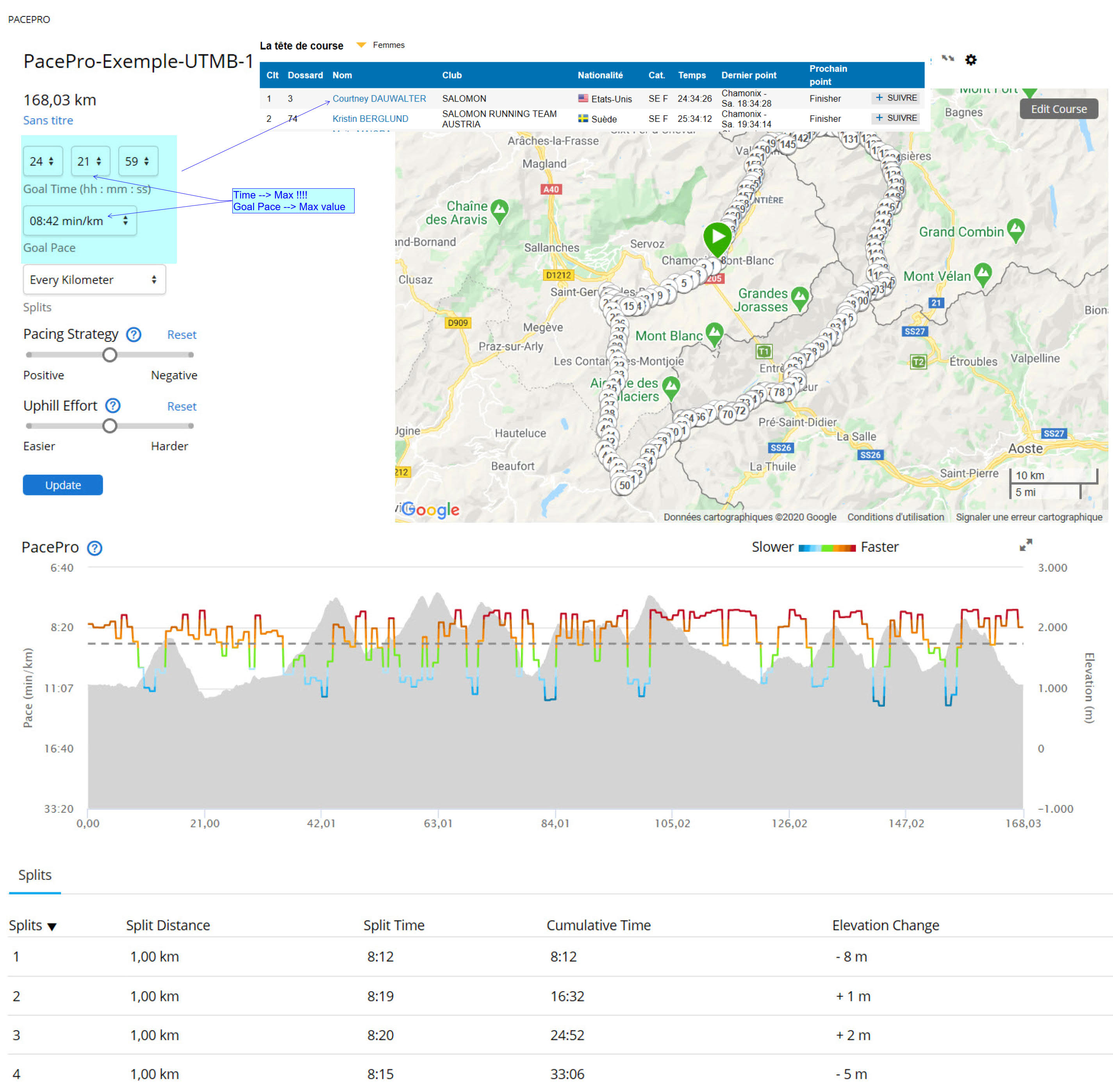Select the Splits tab
Image resolution: width=1113 pixels, height=1092 pixels.
pyautogui.click(x=35, y=875)
